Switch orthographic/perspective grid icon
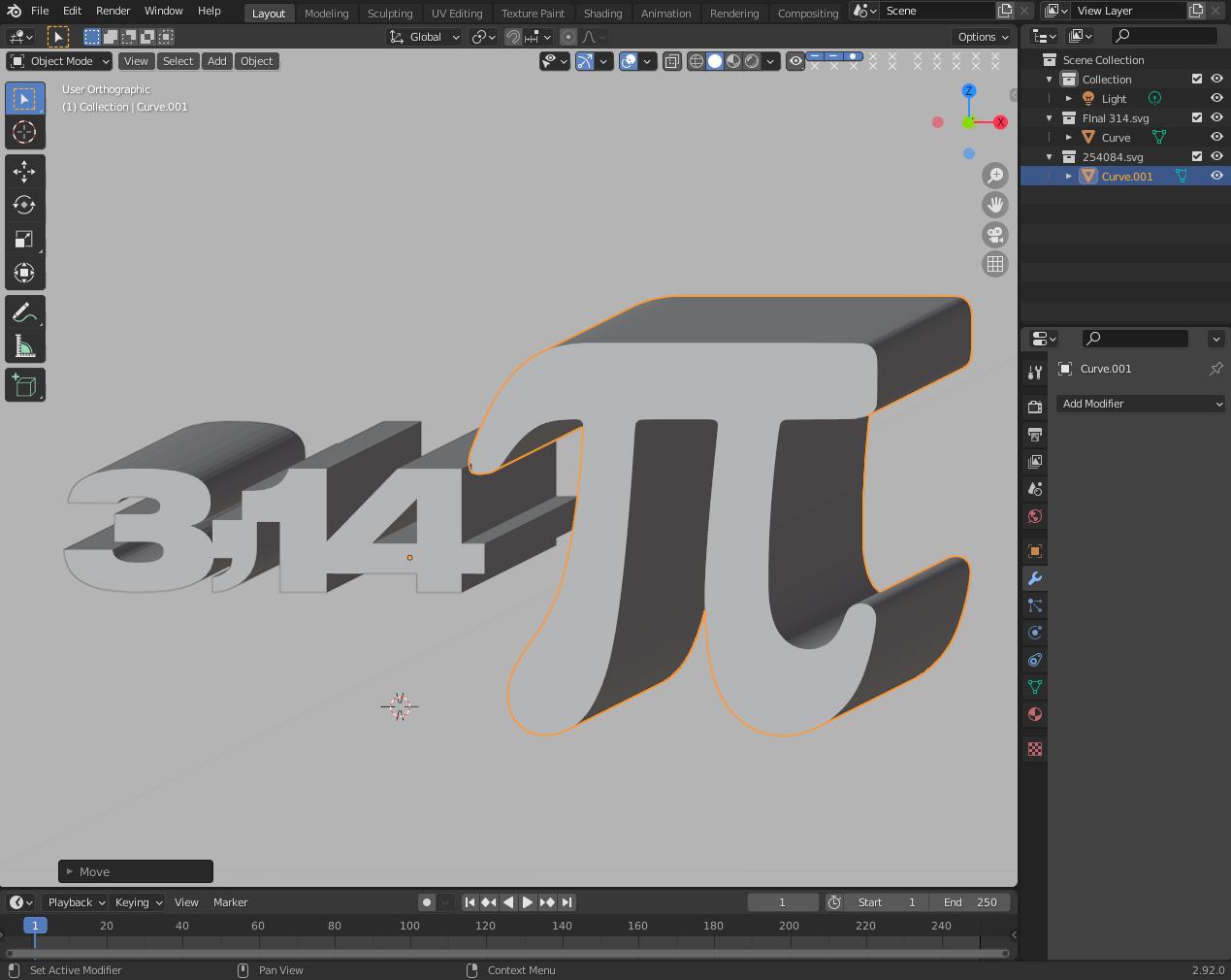The height and width of the screenshot is (980, 1231). 995,264
